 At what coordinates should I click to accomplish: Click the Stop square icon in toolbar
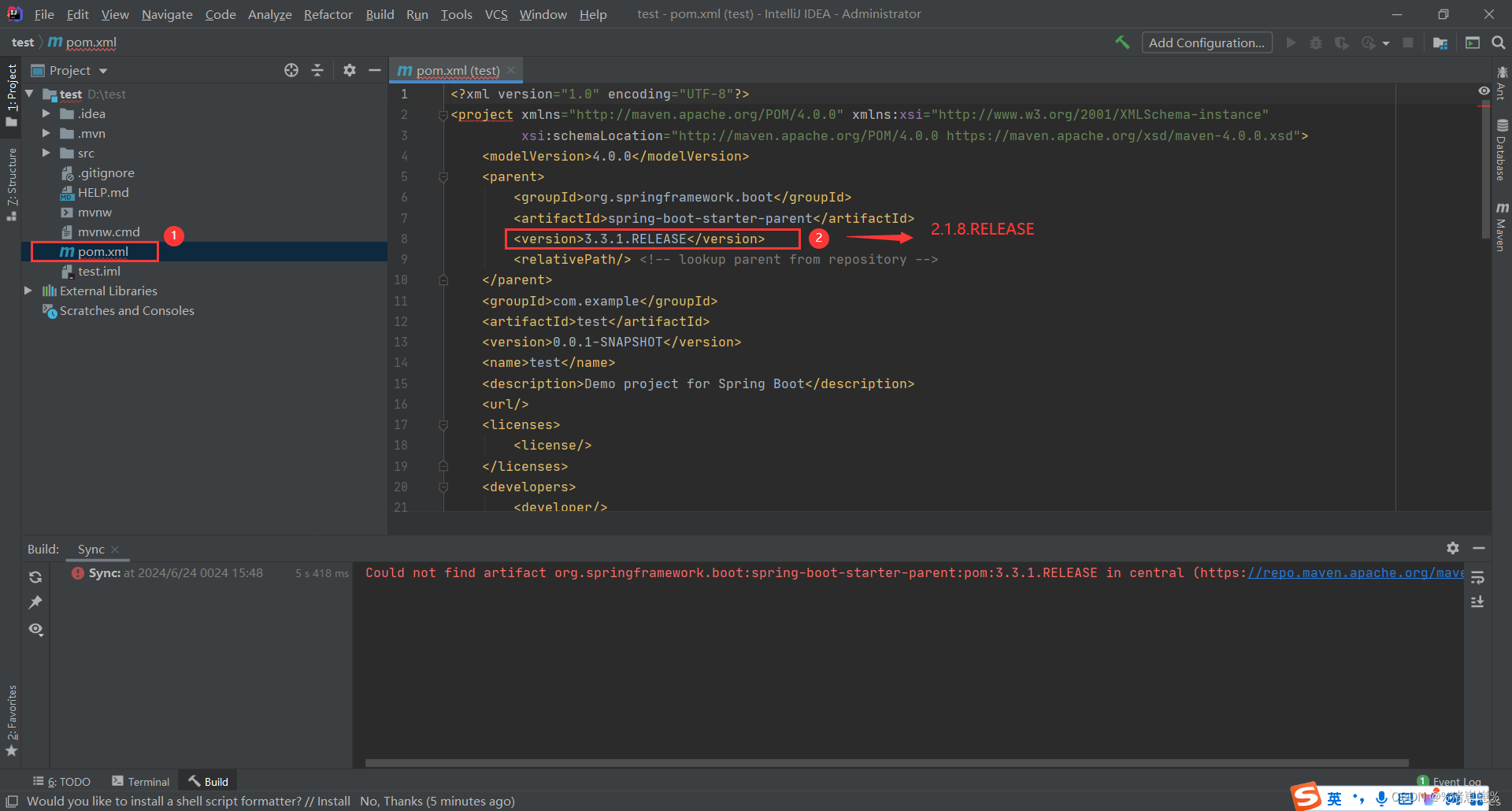(1408, 43)
